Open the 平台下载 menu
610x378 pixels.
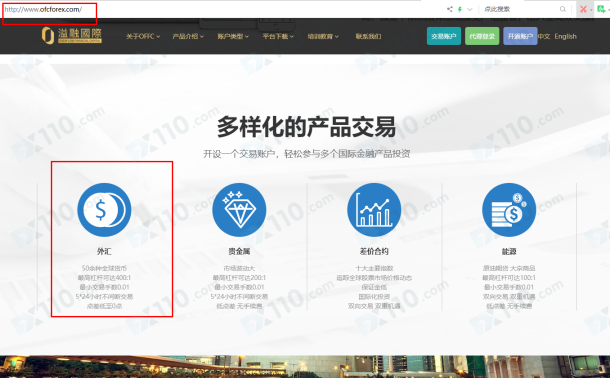278,37
